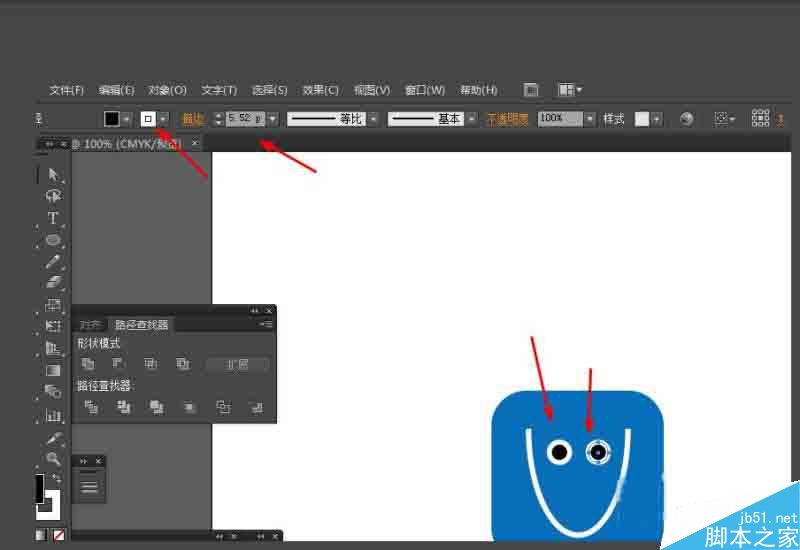Click the stroke weight value field
Image resolution: width=800 pixels, height=550 pixels.
click(x=245, y=119)
